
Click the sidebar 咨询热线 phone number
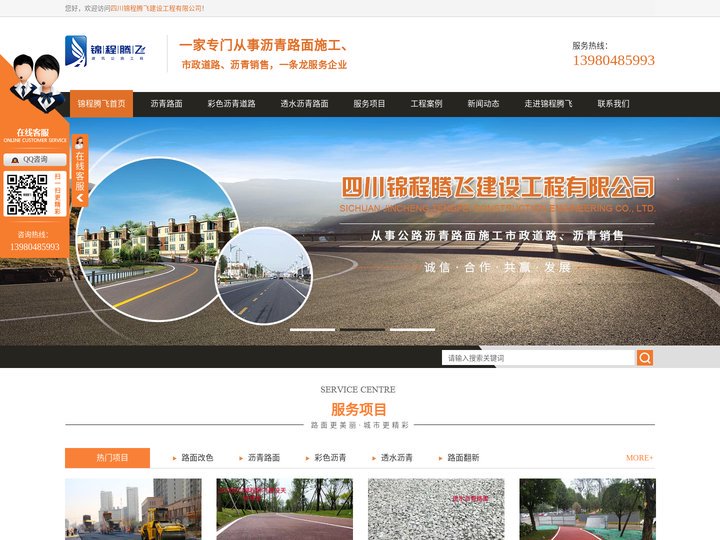(x=35, y=247)
